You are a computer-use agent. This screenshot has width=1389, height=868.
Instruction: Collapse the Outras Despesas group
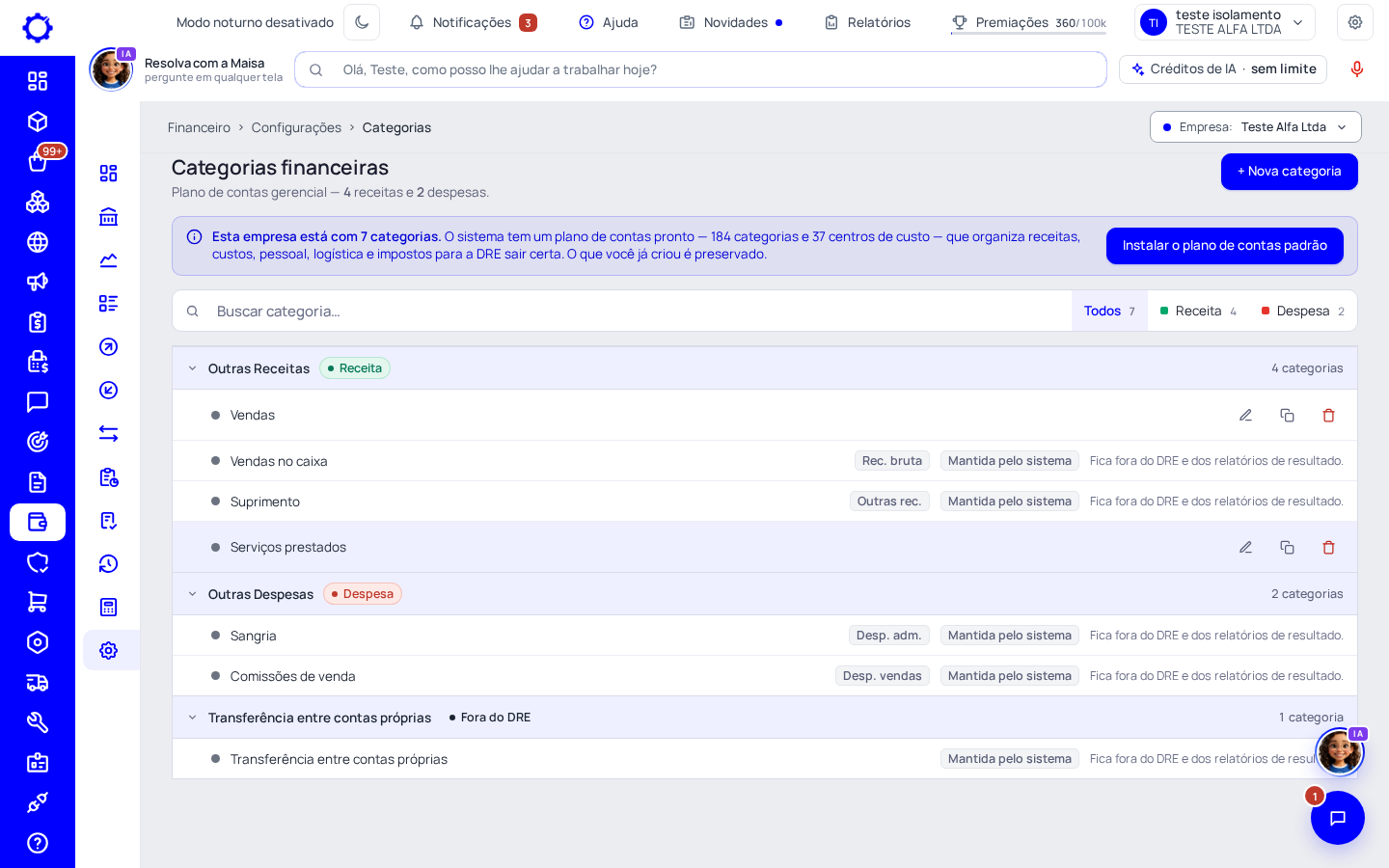(192, 594)
